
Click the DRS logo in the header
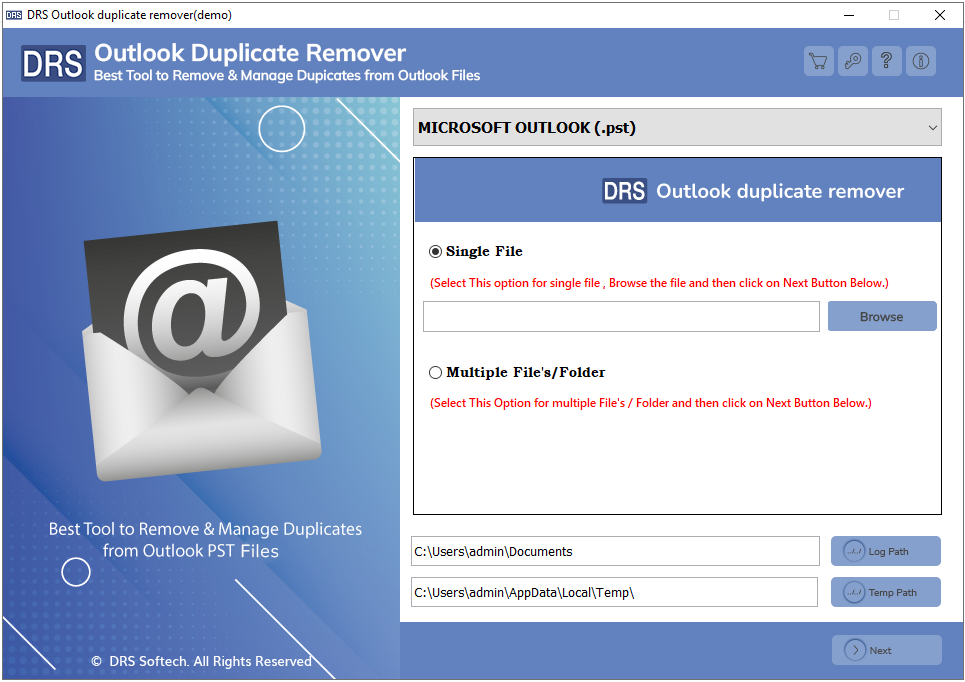(53, 63)
